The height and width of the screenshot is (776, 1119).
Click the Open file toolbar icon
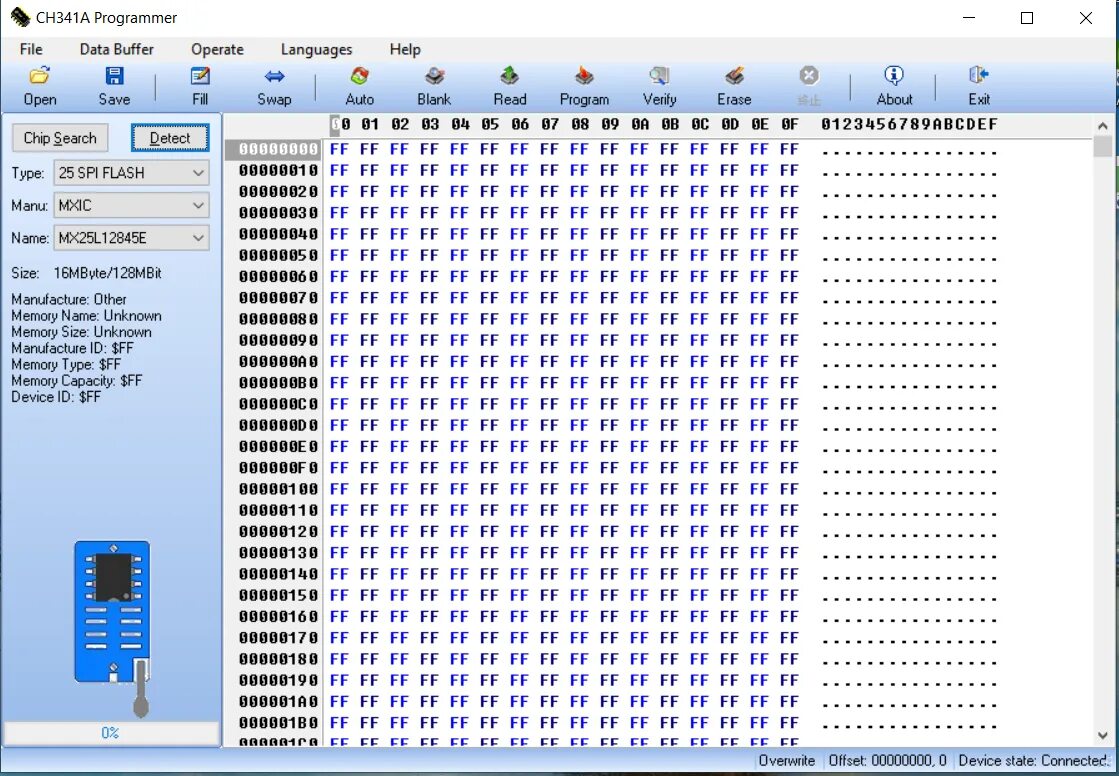click(x=40, y=76)
